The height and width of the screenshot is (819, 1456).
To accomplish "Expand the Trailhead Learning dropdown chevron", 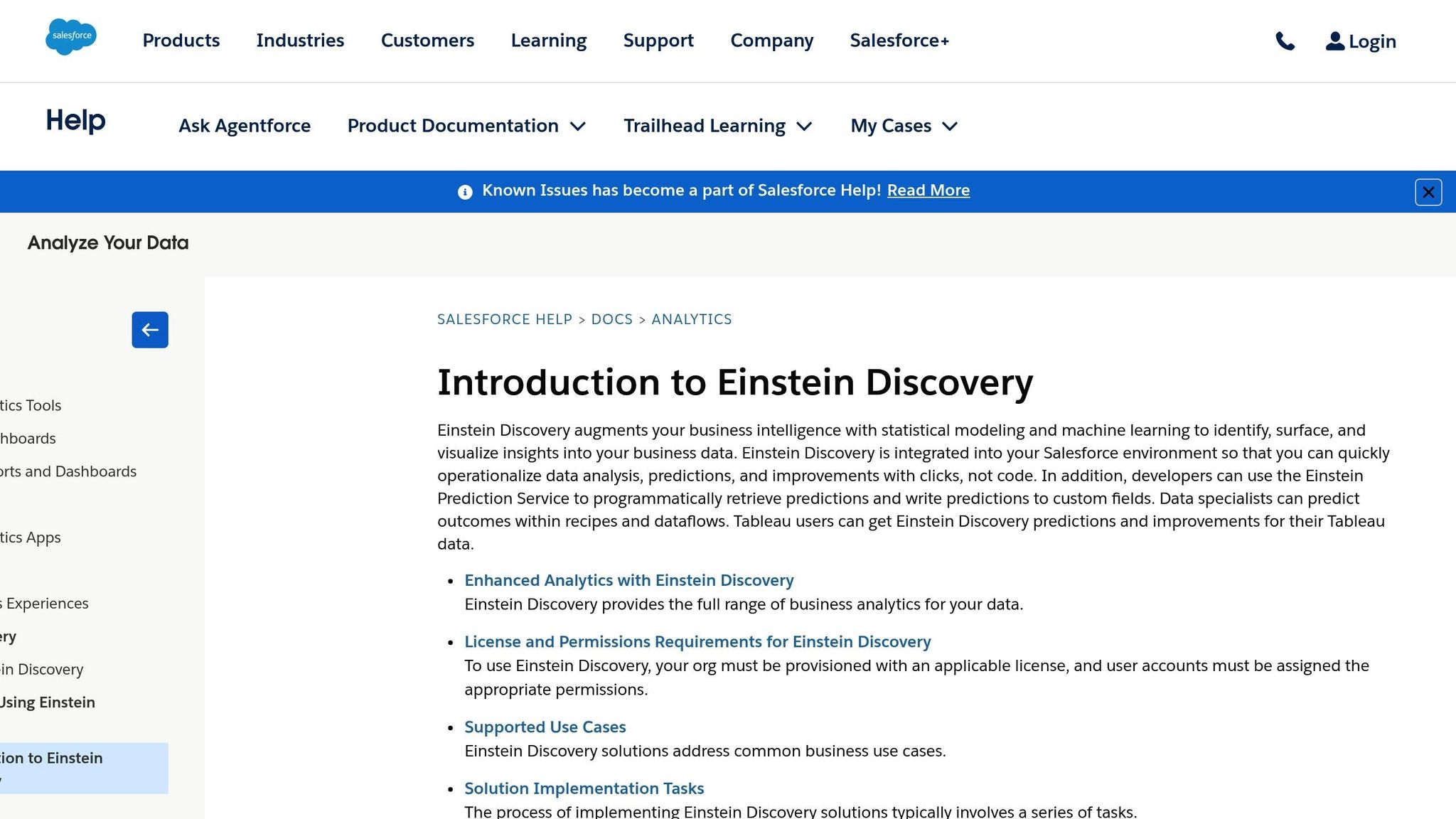I will pyautogui.click(x=804, y=127).
